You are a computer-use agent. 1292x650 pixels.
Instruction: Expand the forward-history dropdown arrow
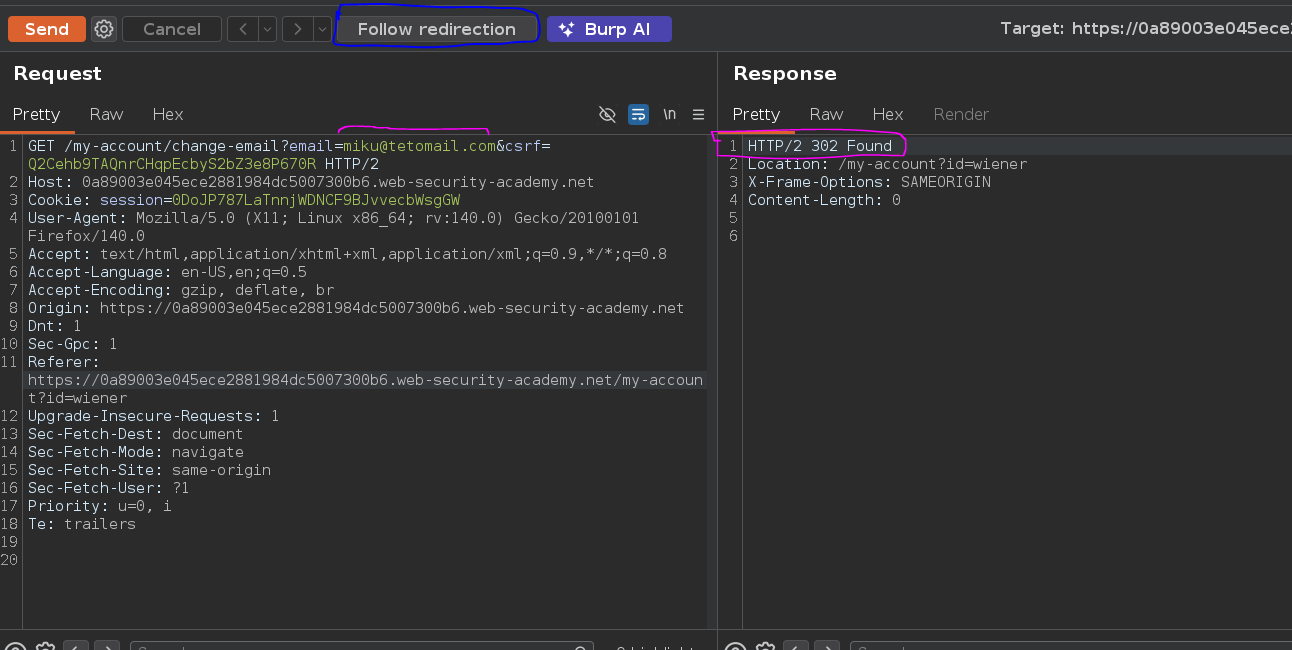[322, 29]
